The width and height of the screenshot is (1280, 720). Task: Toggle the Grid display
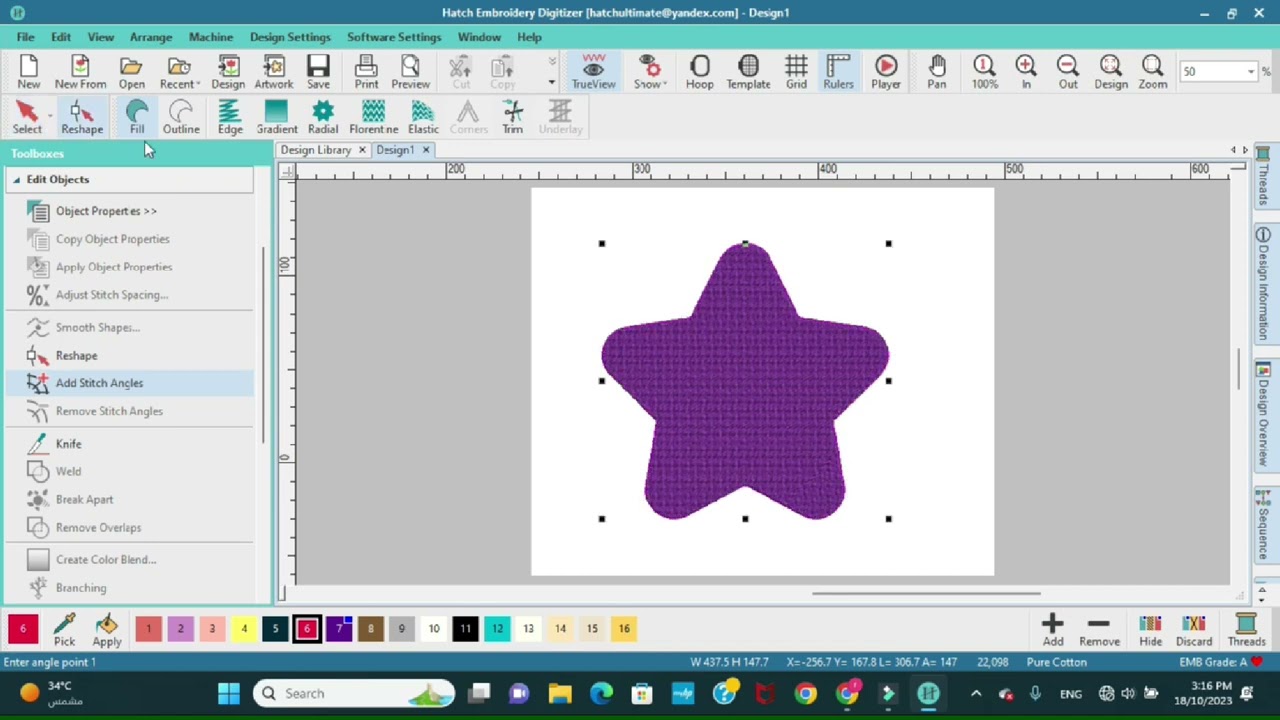796,72
